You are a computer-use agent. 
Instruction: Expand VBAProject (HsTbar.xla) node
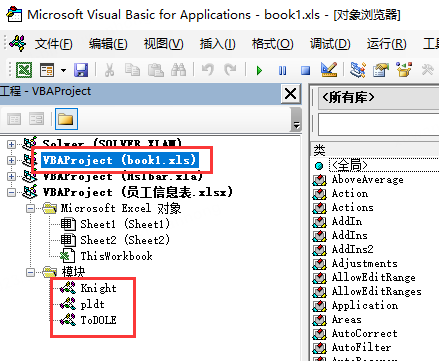(11, 176)
